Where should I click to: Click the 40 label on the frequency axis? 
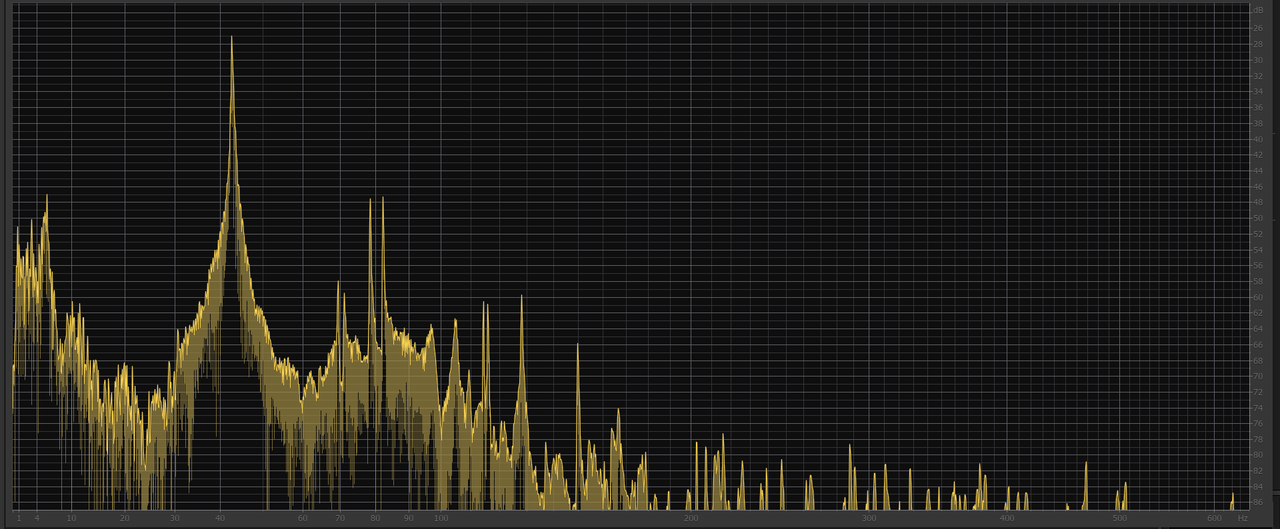point(220,518)
